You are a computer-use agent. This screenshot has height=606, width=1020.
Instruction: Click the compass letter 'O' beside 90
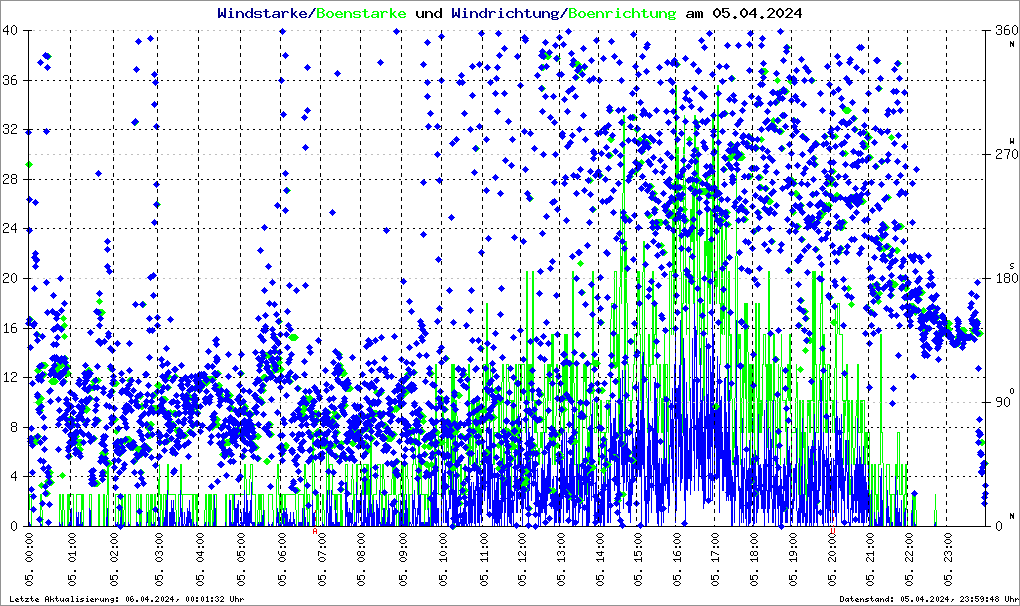1012,390
